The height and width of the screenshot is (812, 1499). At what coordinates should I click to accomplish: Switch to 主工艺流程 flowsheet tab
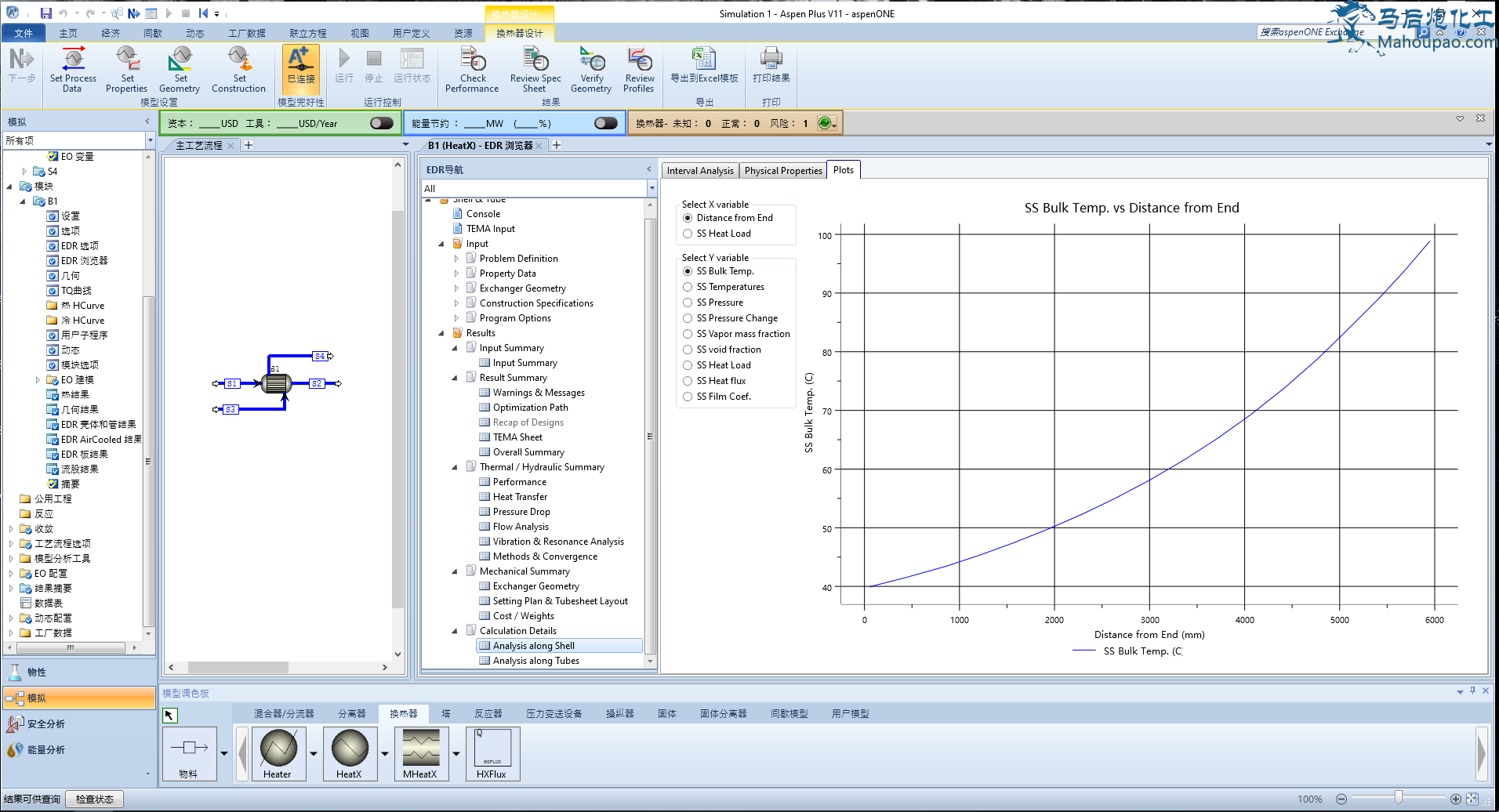pos(198,146)
